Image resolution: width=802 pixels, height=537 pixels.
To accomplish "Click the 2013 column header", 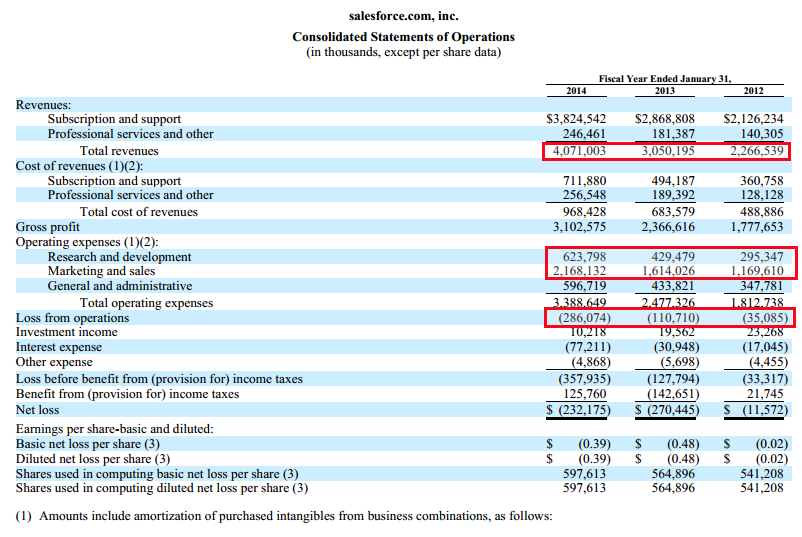I will pos(664,91).
